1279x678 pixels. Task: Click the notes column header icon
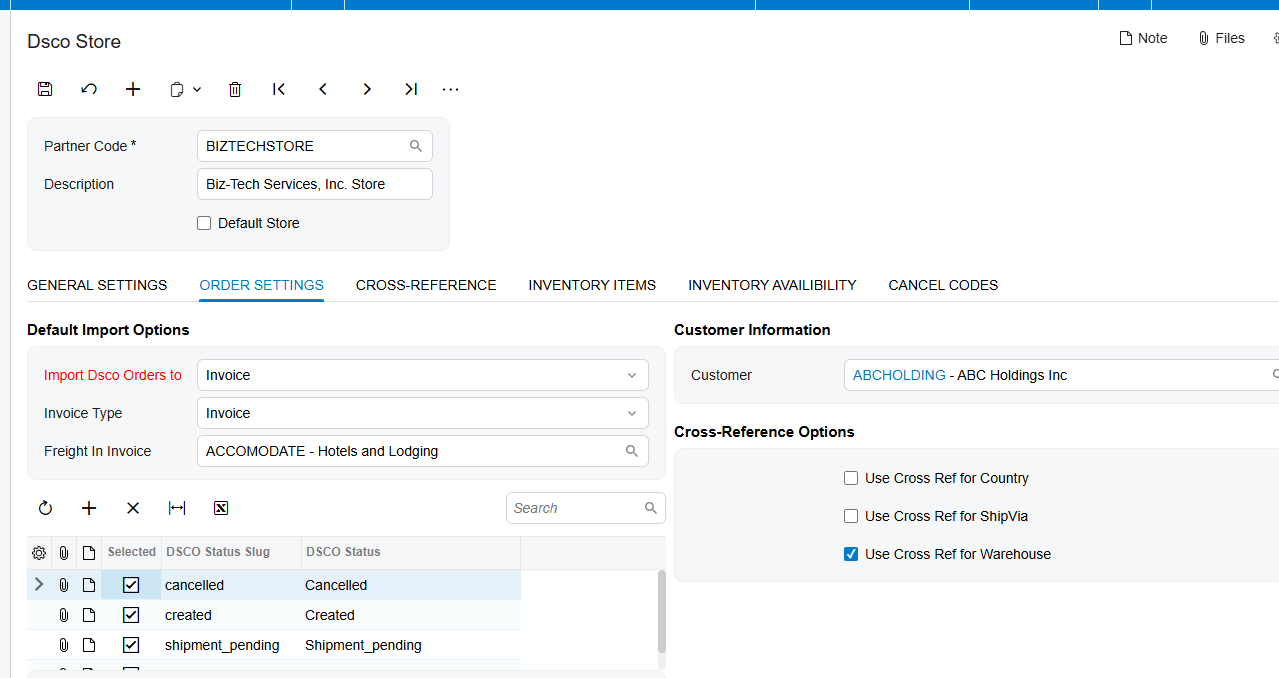pyautogui.click(x=89, y=552)
